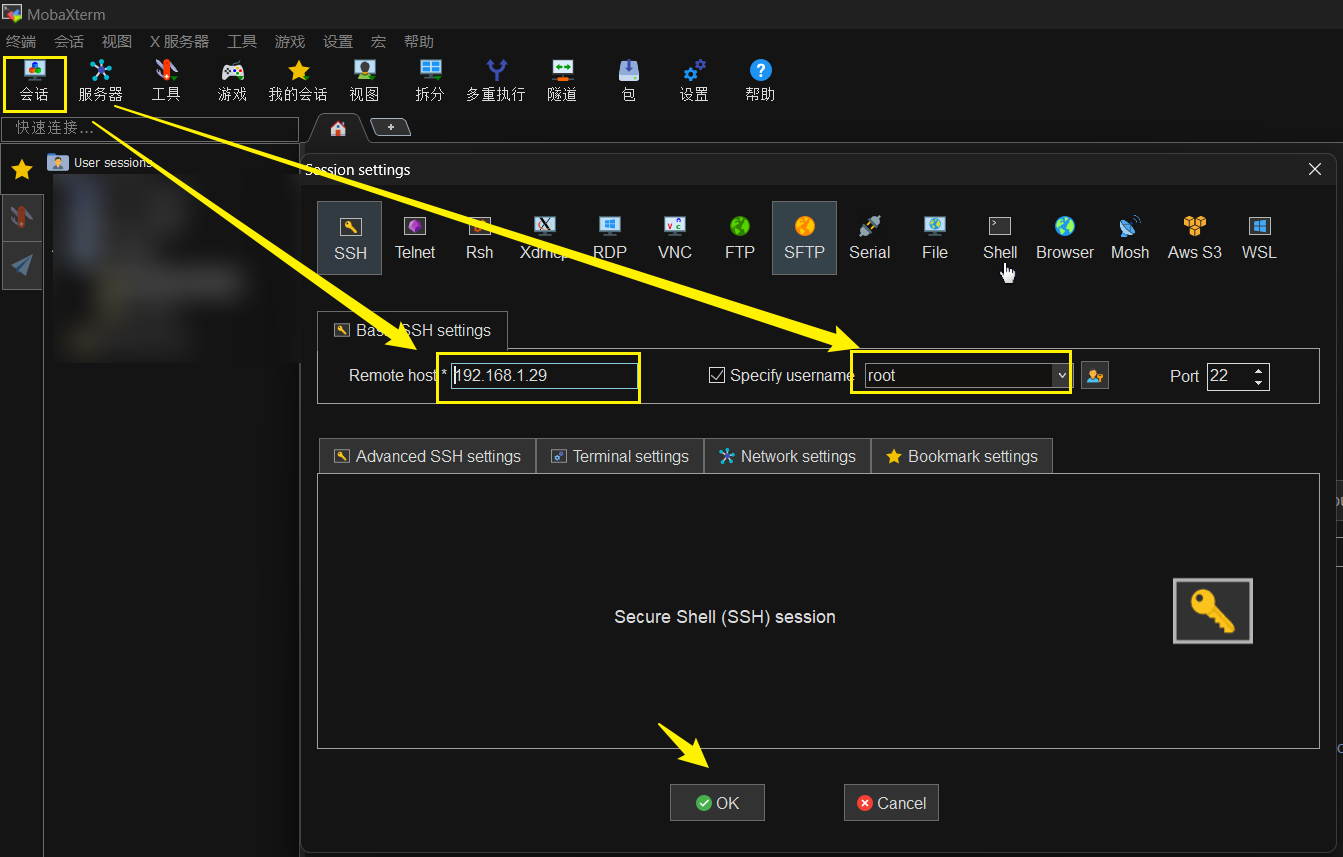Open a new tab with plus button
The height and width of the screenshot is (857, 1343).
coord(390,127)
